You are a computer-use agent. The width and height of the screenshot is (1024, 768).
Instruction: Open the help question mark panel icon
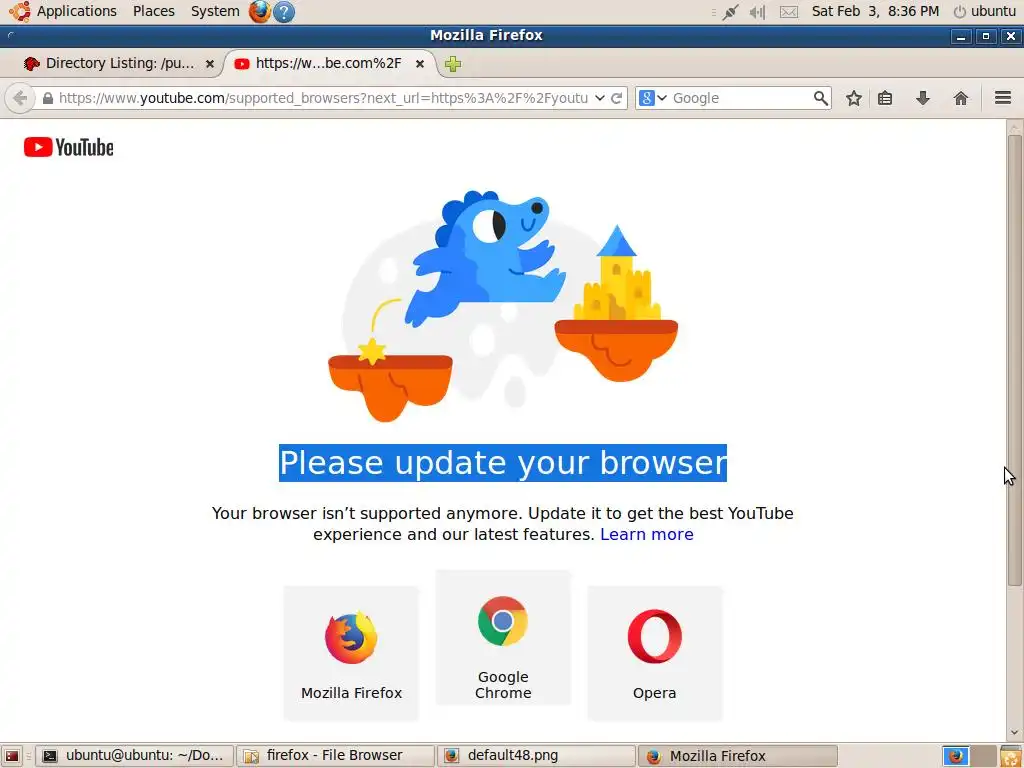click(x=283, y=11)
